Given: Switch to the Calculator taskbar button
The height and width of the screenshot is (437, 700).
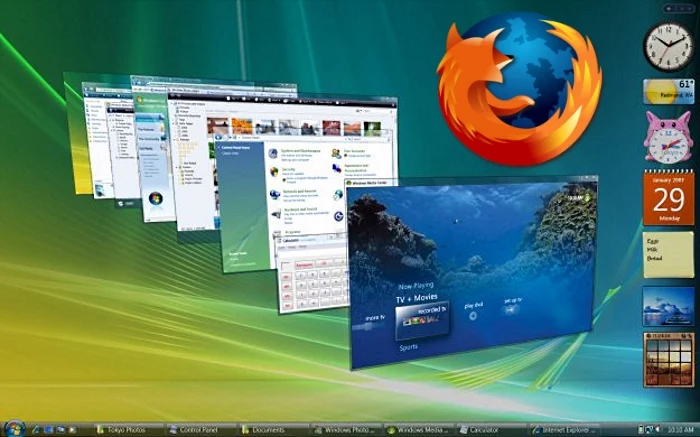Looking at the screenshot, I should click(x=492, y=430).
